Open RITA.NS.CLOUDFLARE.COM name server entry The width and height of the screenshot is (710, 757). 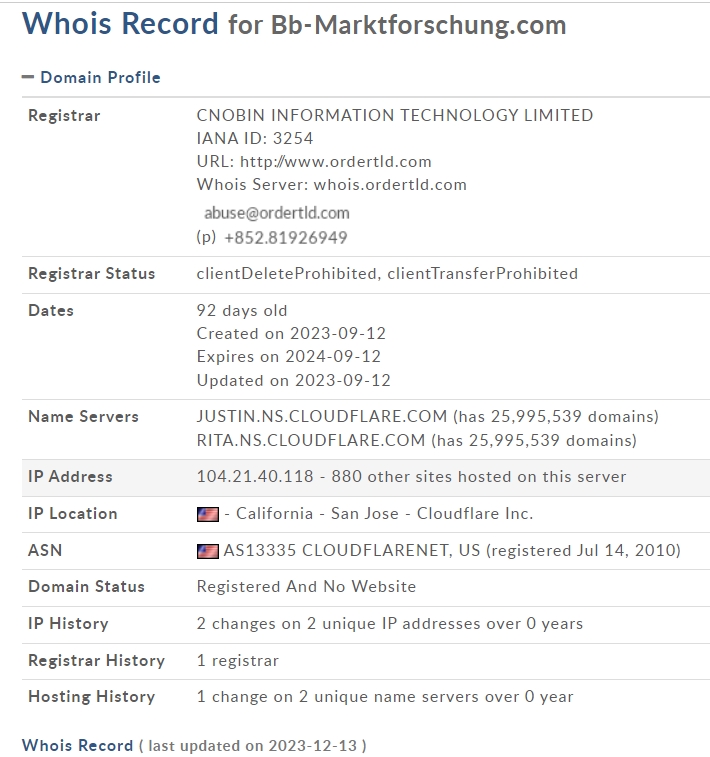click(311, 440)
